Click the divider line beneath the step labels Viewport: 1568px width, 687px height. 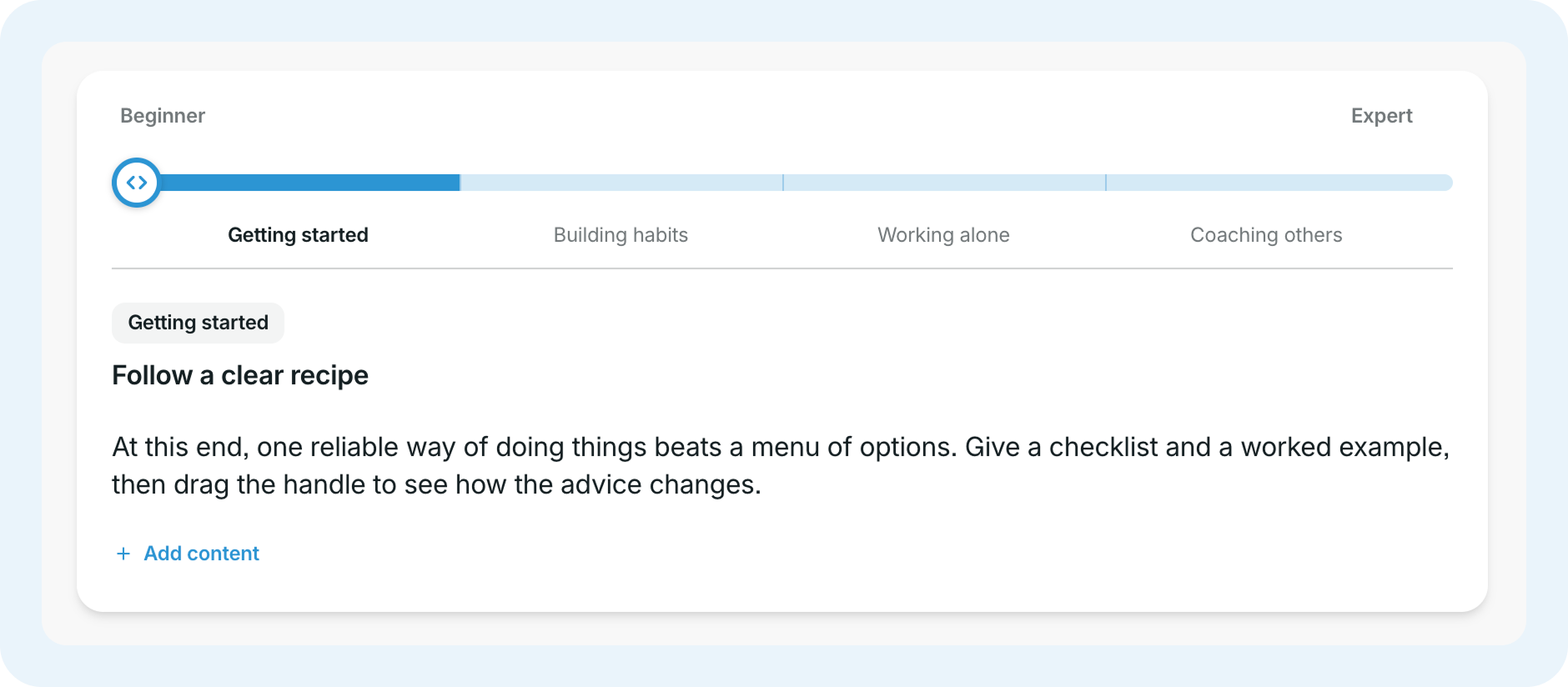click(782, 268)
